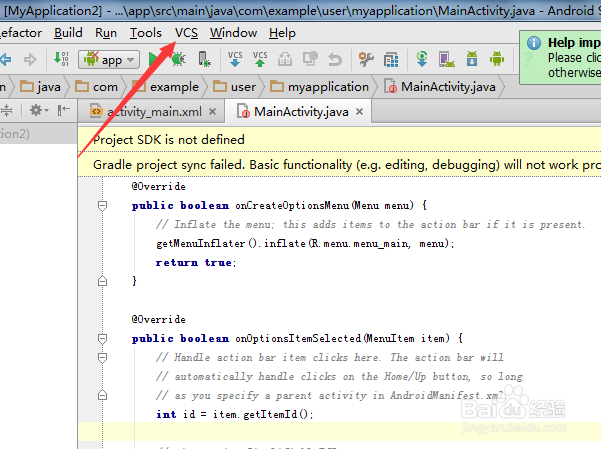This screenshot has height=449, width=601.
Task: Select the user breadcrumb folder
Action: (x=234, y=87)
